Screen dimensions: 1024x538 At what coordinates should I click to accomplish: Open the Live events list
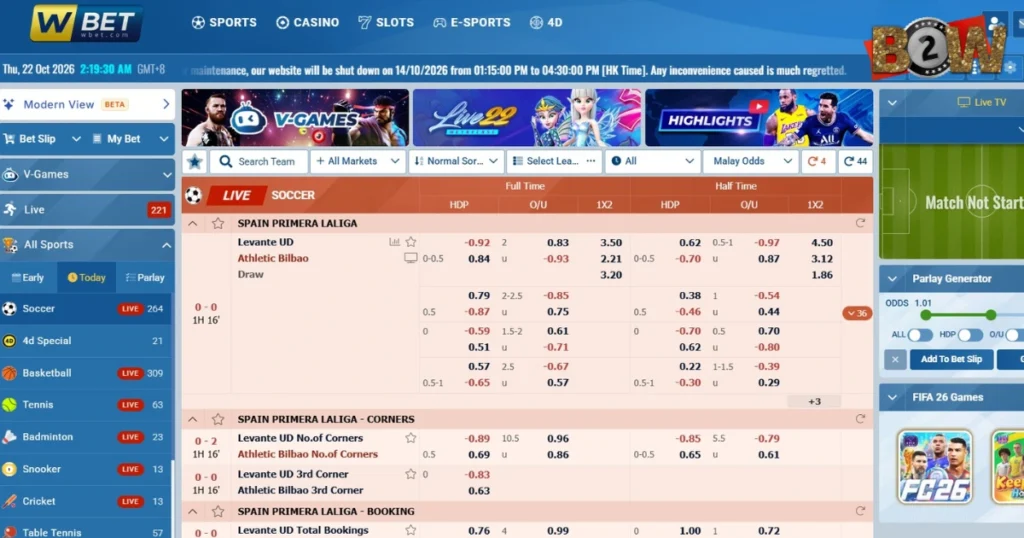(88, 210)
